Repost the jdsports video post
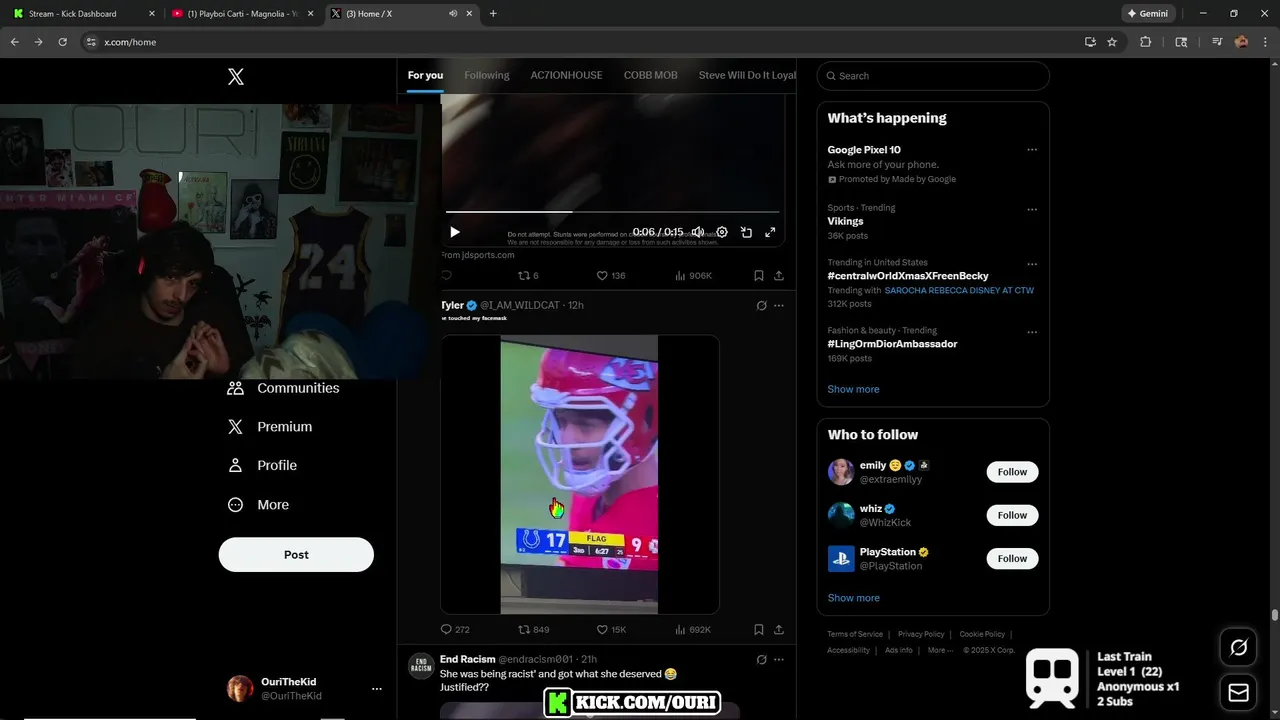This screenshot has width=1280, height=720. point(527,276)
